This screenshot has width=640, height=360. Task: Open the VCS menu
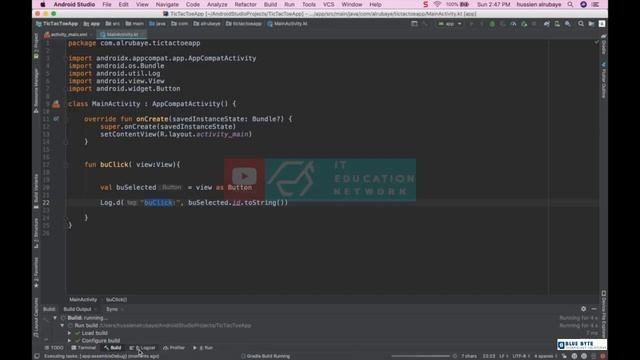click(329, 4)
